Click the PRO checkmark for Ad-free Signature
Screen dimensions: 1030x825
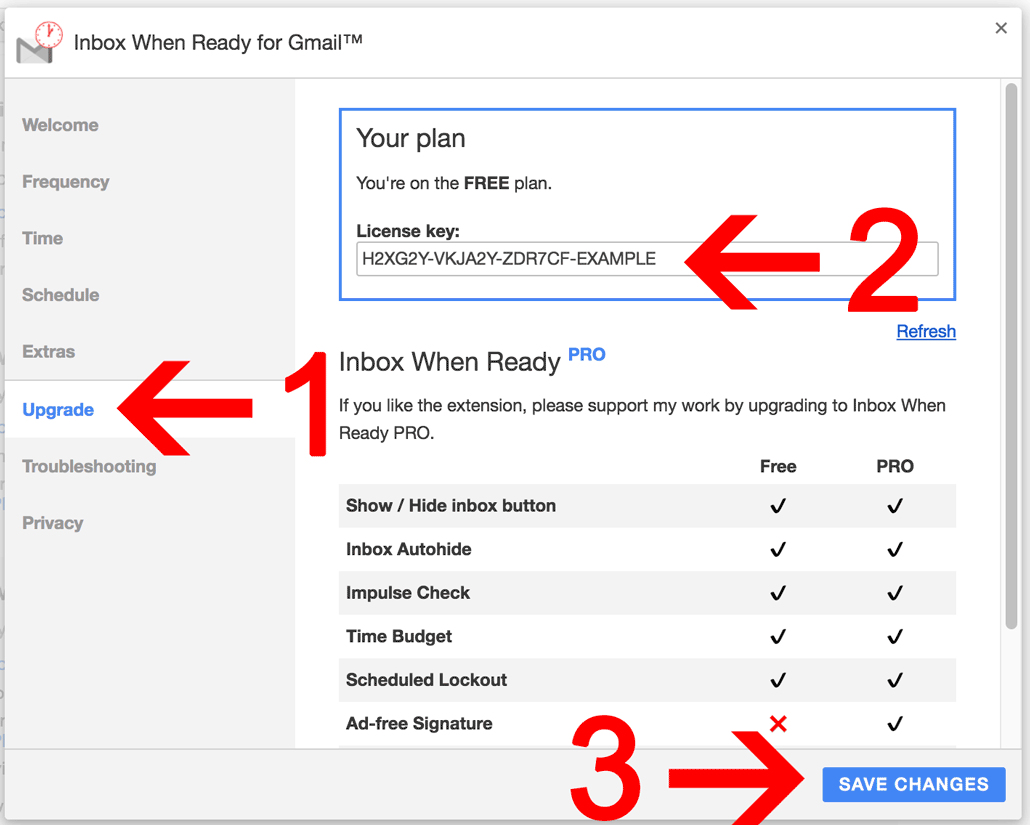[895, 724]
